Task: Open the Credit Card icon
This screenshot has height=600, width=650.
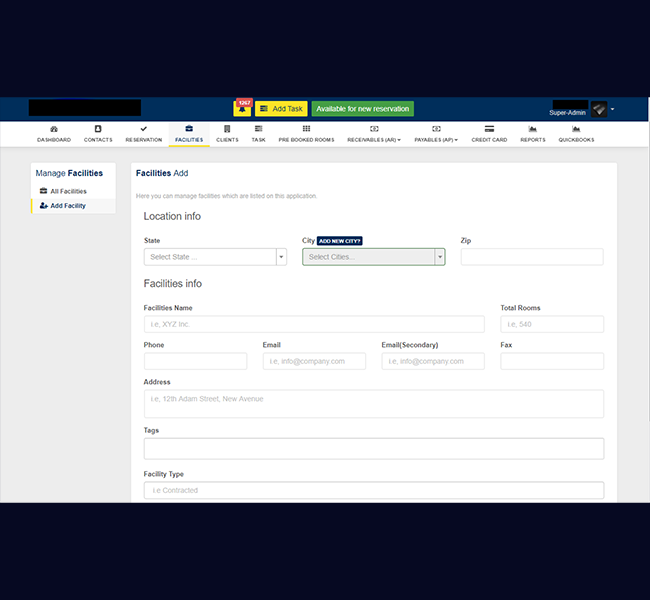Action: (x=489, y=129)
